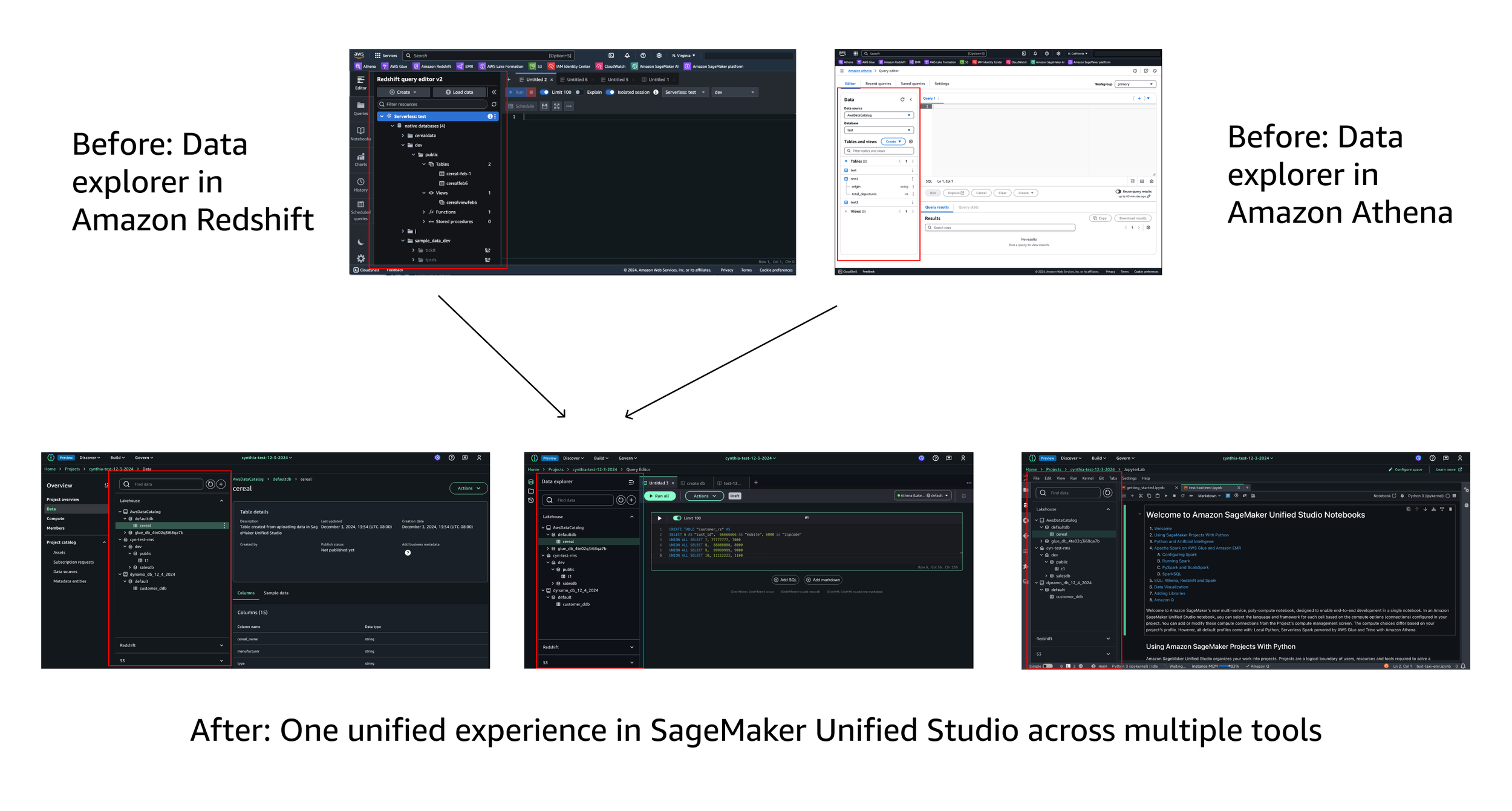1512x811 pixels.
Task: Expand the cerealdata folder in Redshift tree
Action: click(403, 135)
